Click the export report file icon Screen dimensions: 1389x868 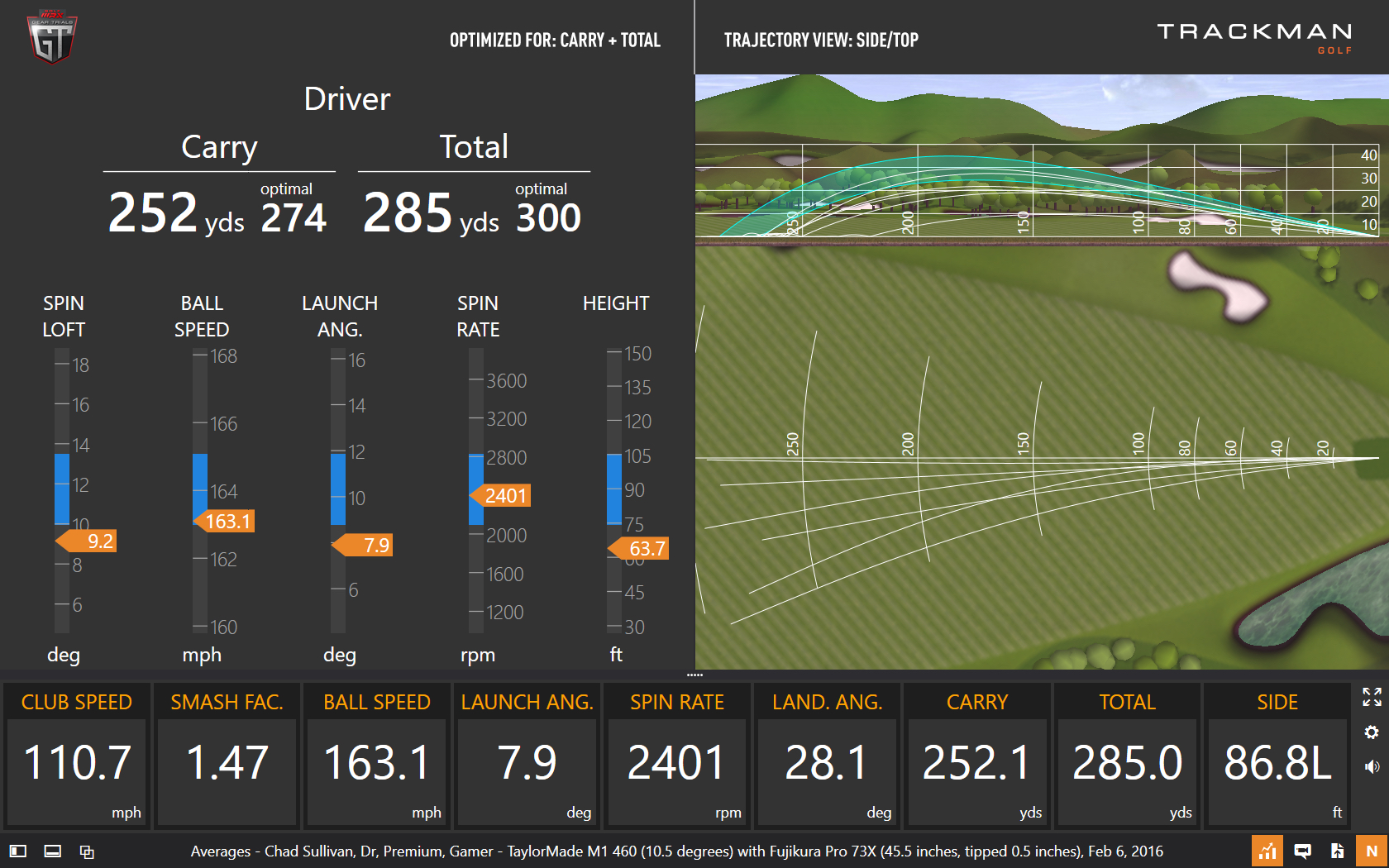point(1338,851)
